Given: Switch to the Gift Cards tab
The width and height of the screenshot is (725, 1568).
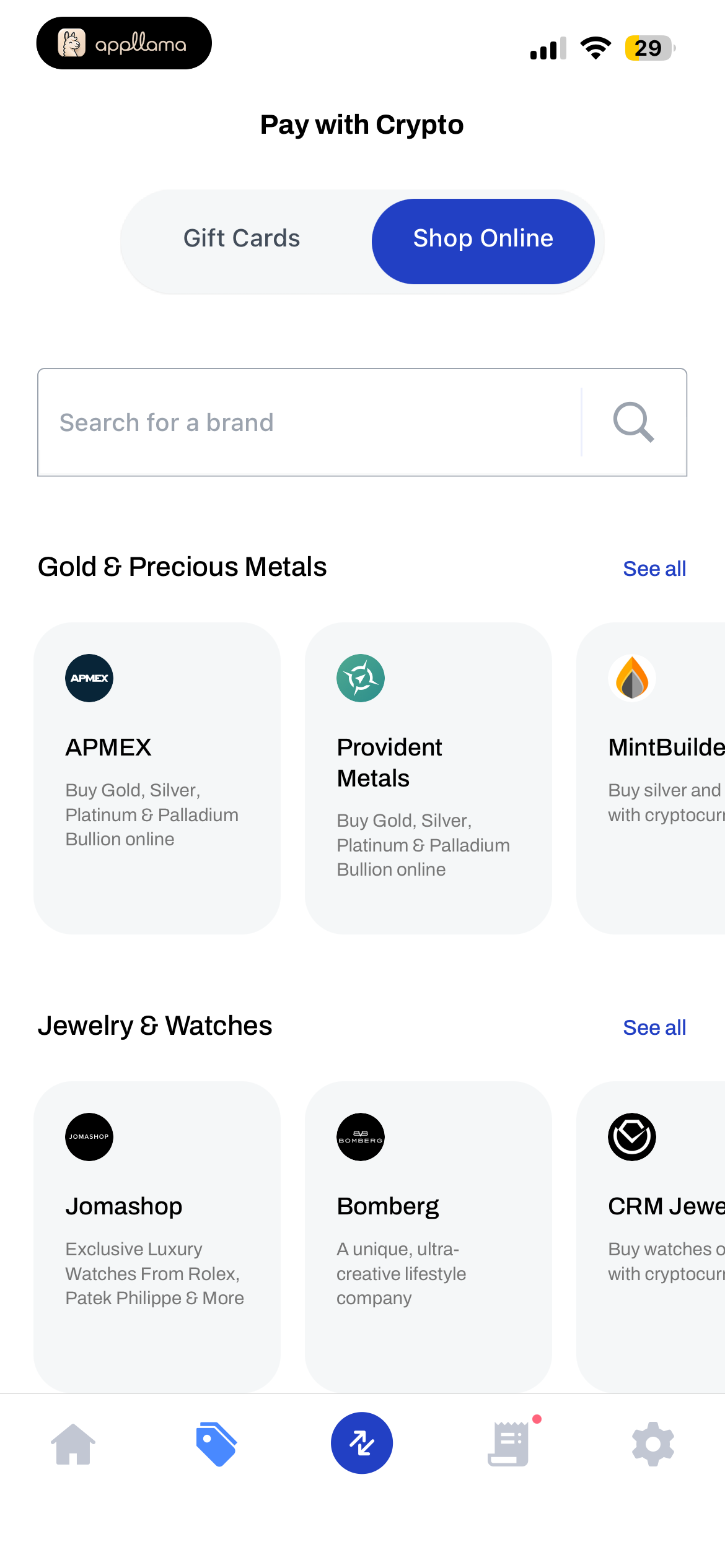Looking at the screenshot, I should 242,238.
